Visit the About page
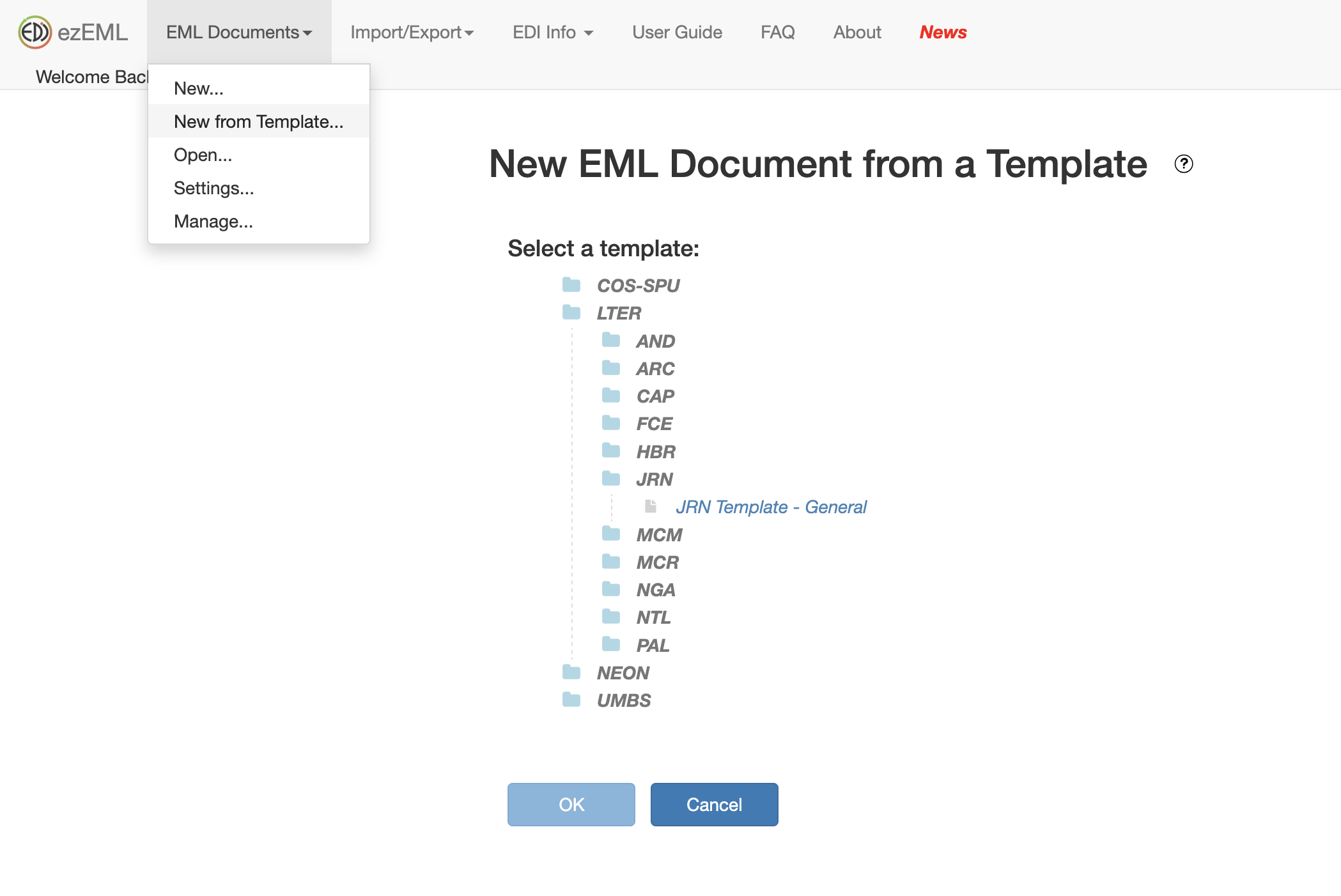 pyautogui.click(x=857, y=32)
